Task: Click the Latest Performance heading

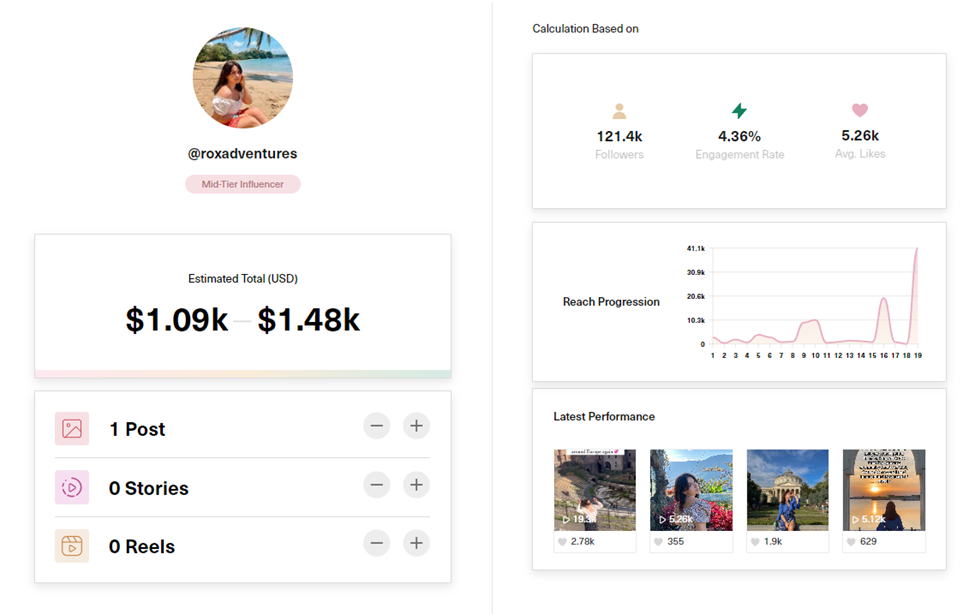Action: point(604,417)
